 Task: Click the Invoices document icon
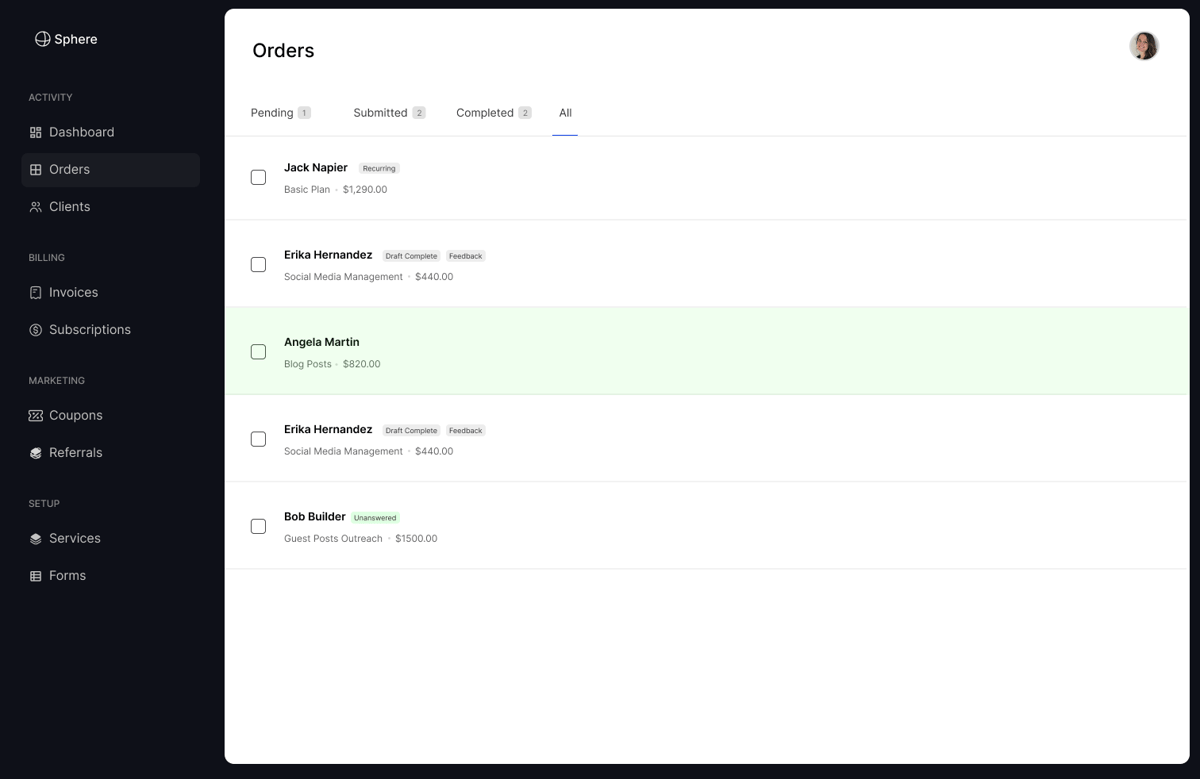(x=36, y=293)
